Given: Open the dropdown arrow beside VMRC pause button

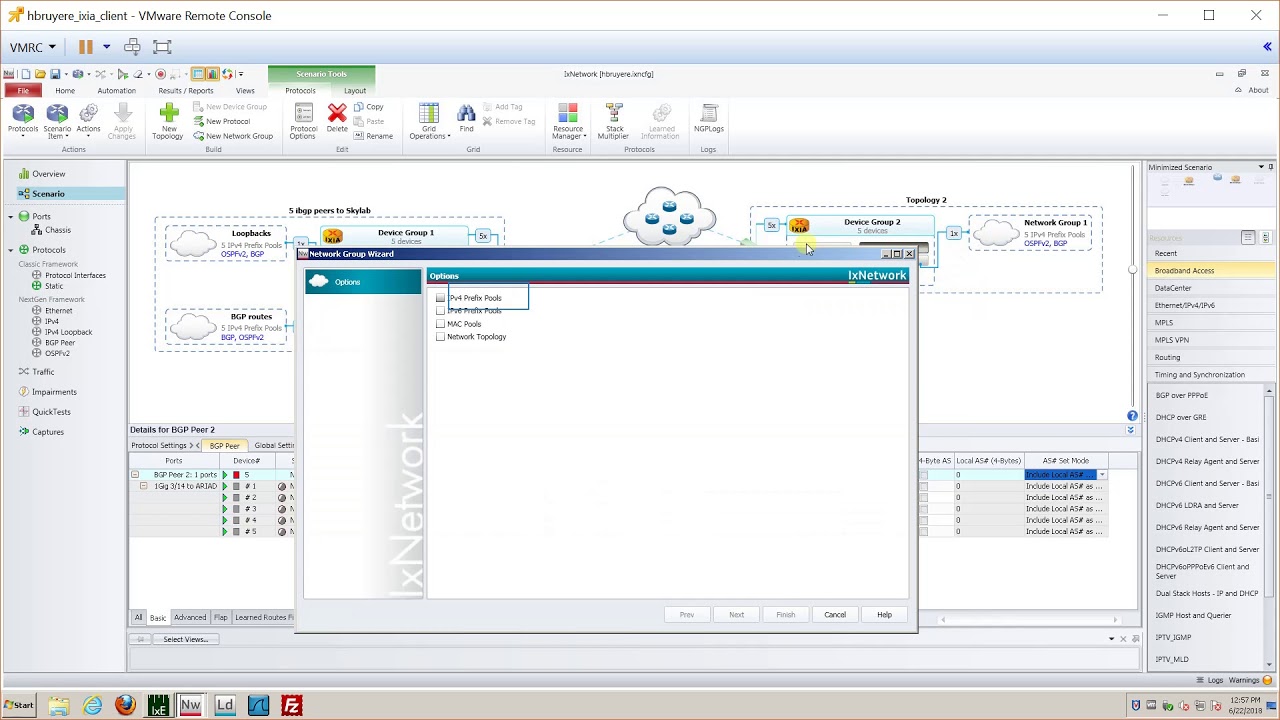Looking at the screenshot, I should point(106,47).
